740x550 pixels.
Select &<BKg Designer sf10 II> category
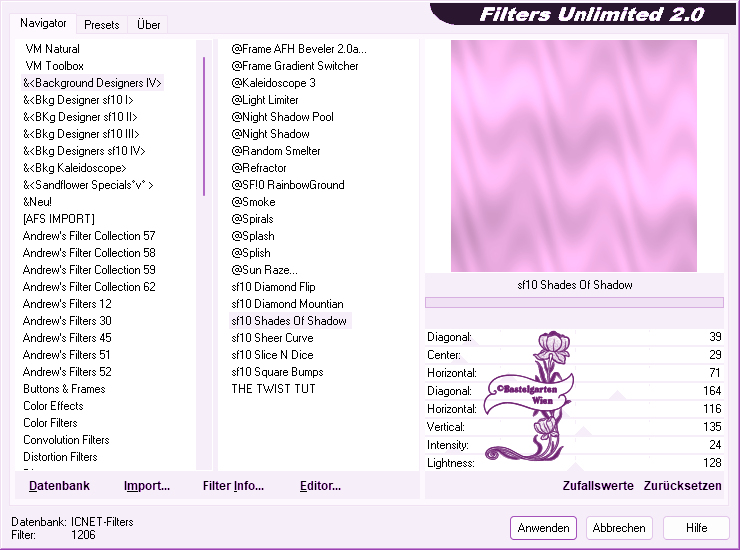click(x=80, y=117)
